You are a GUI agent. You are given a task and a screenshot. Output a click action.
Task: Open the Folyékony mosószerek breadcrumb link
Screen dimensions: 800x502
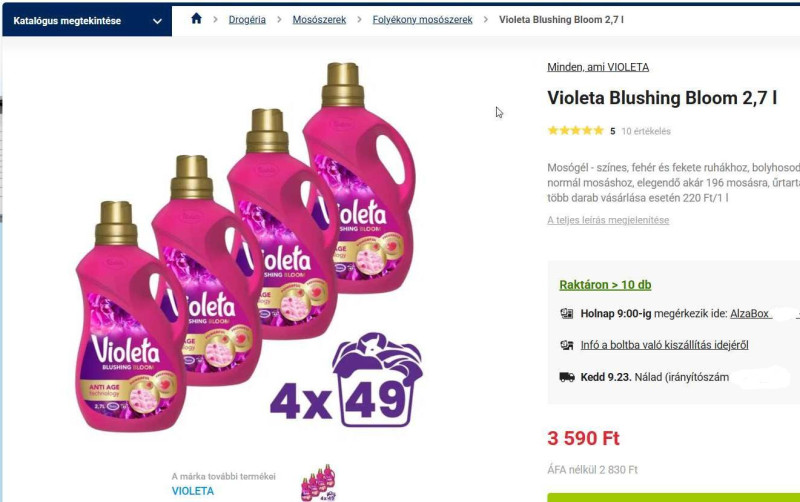point(422,20)
